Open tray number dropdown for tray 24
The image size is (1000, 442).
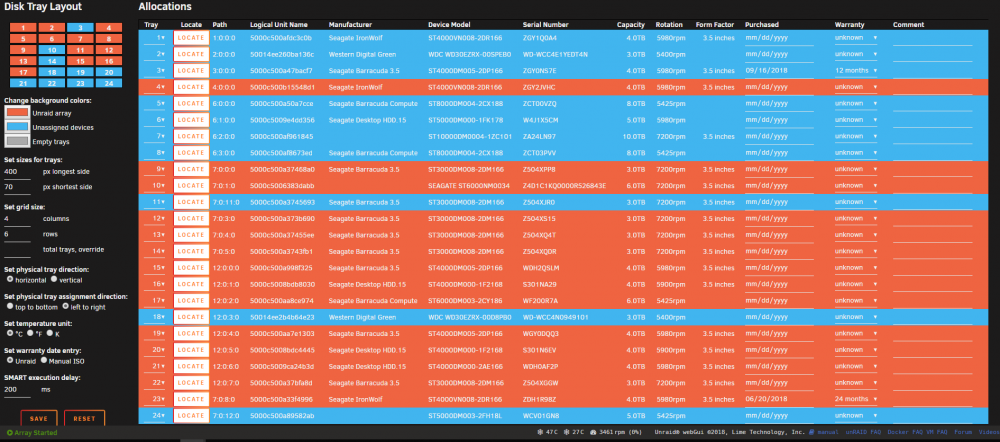click(154, 415)
